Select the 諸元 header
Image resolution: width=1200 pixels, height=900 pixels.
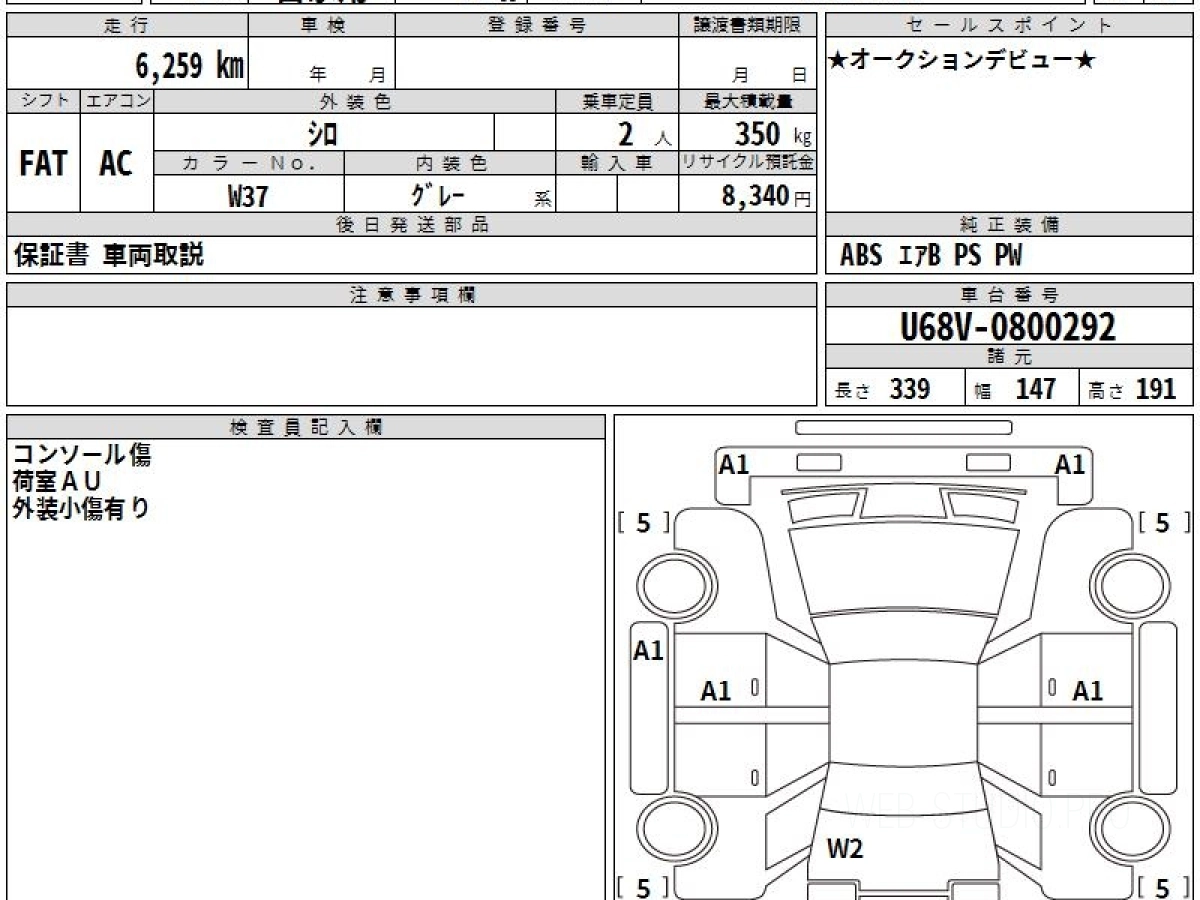pyautogui.click(x=1010, y=357)
